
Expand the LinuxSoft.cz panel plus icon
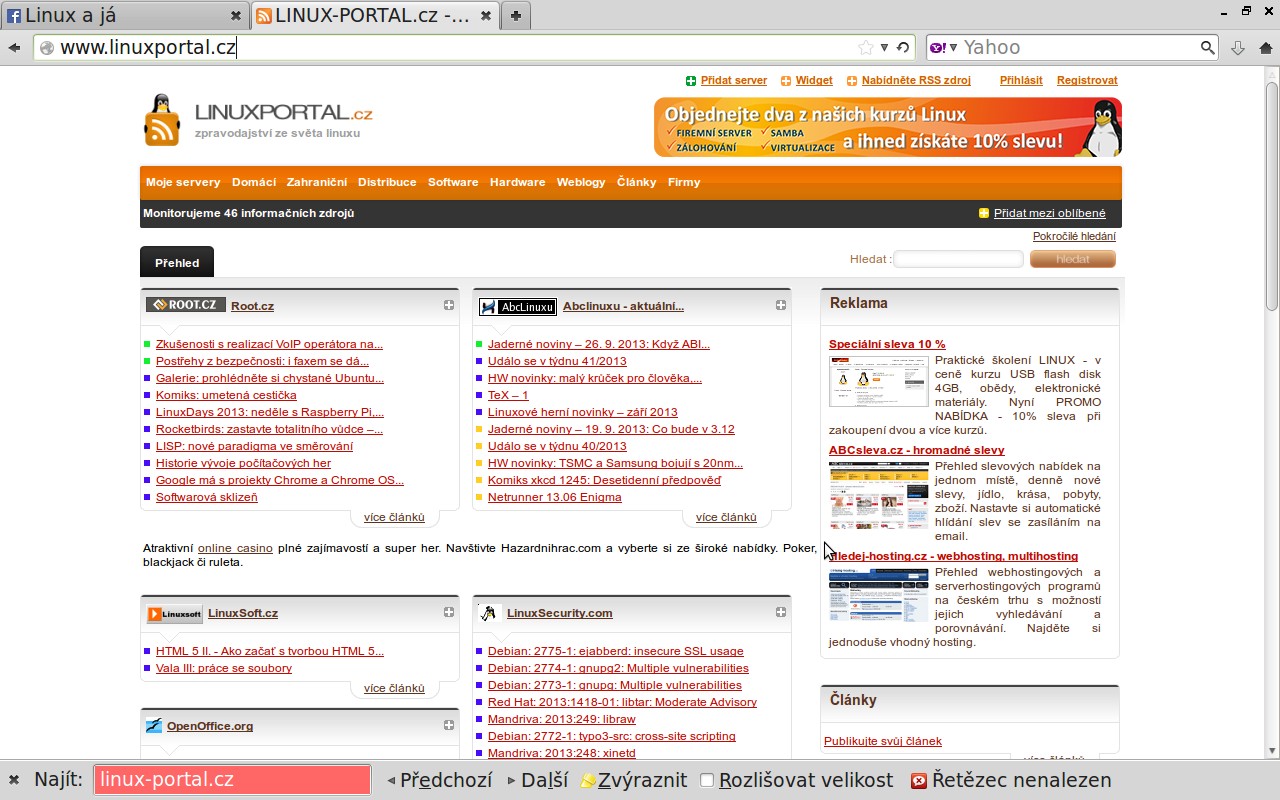click(449, 612)
